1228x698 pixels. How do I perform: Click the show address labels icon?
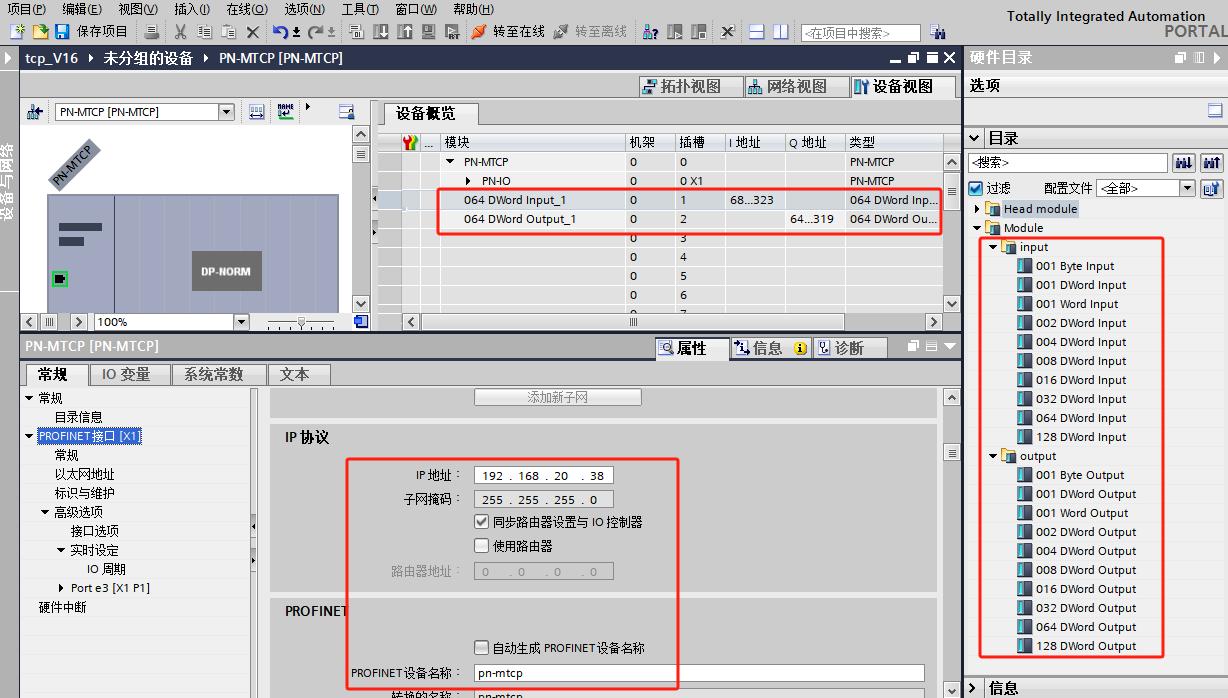click(256, 111)
